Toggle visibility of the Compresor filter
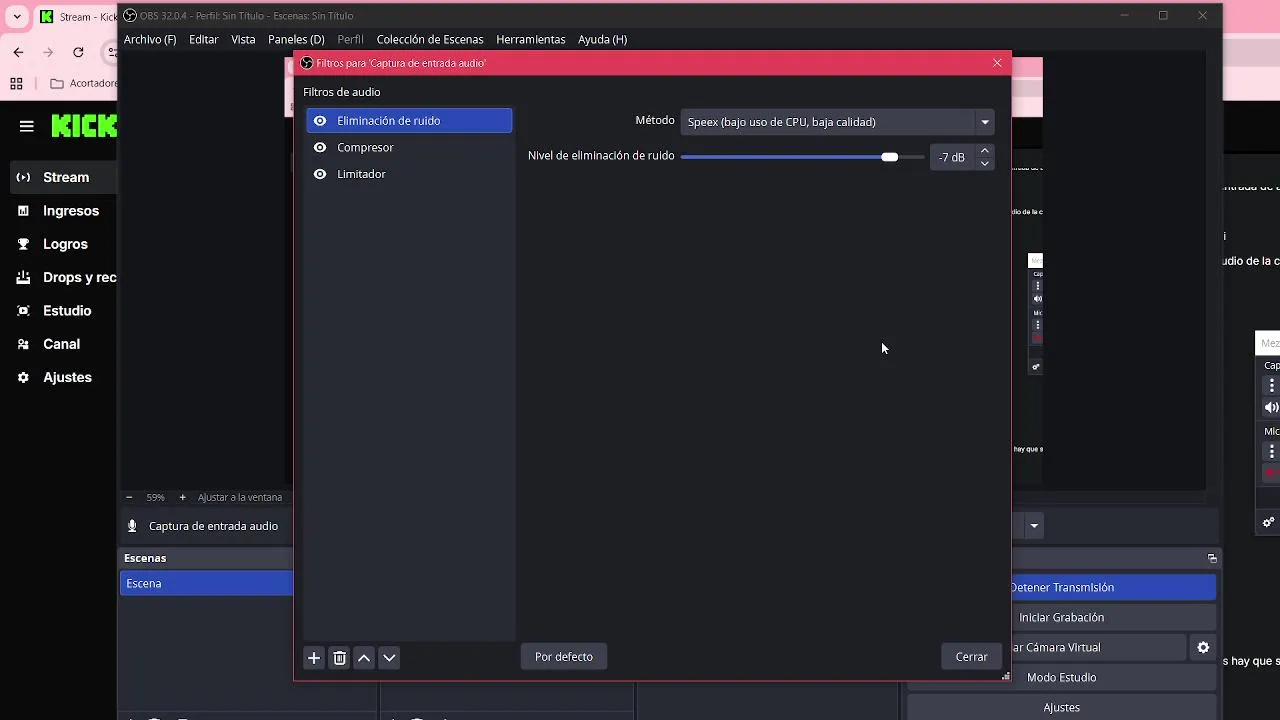1280x720 pixels. 320,147
